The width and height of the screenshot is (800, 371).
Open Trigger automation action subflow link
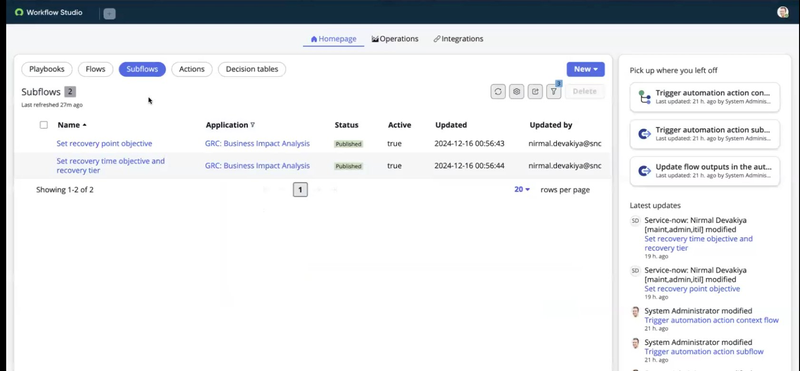704,352
